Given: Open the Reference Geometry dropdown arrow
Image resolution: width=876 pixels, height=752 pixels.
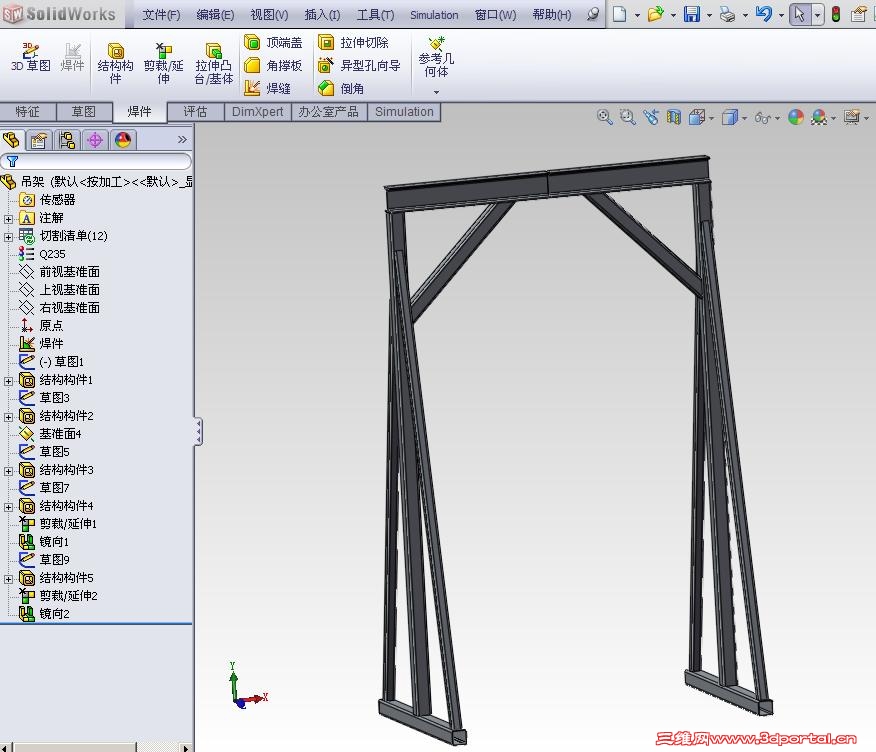Looking at the screenshot, I should pyautogui.click(x=436, y=92).
